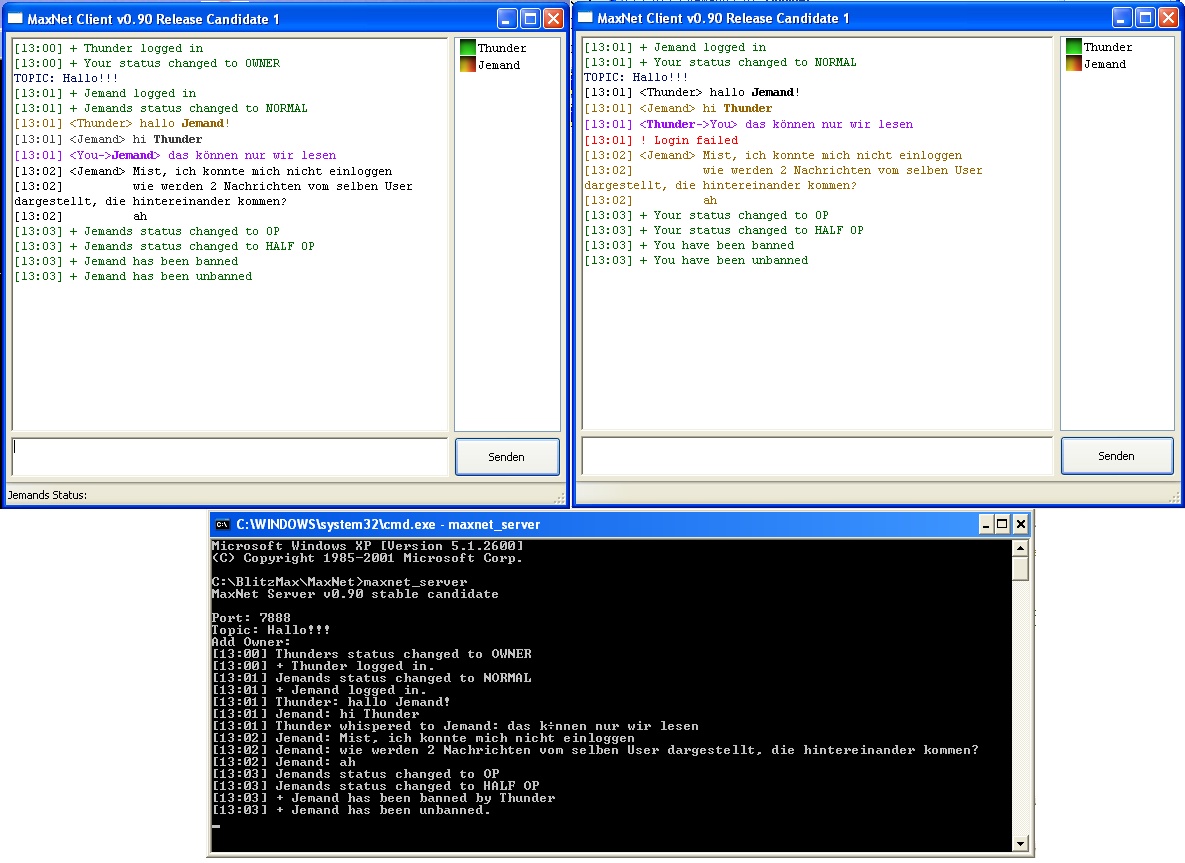The image size is (1185, 863).
Task: Maximize the maxnet_server cmd window
Action: [x=1002, y=524]
